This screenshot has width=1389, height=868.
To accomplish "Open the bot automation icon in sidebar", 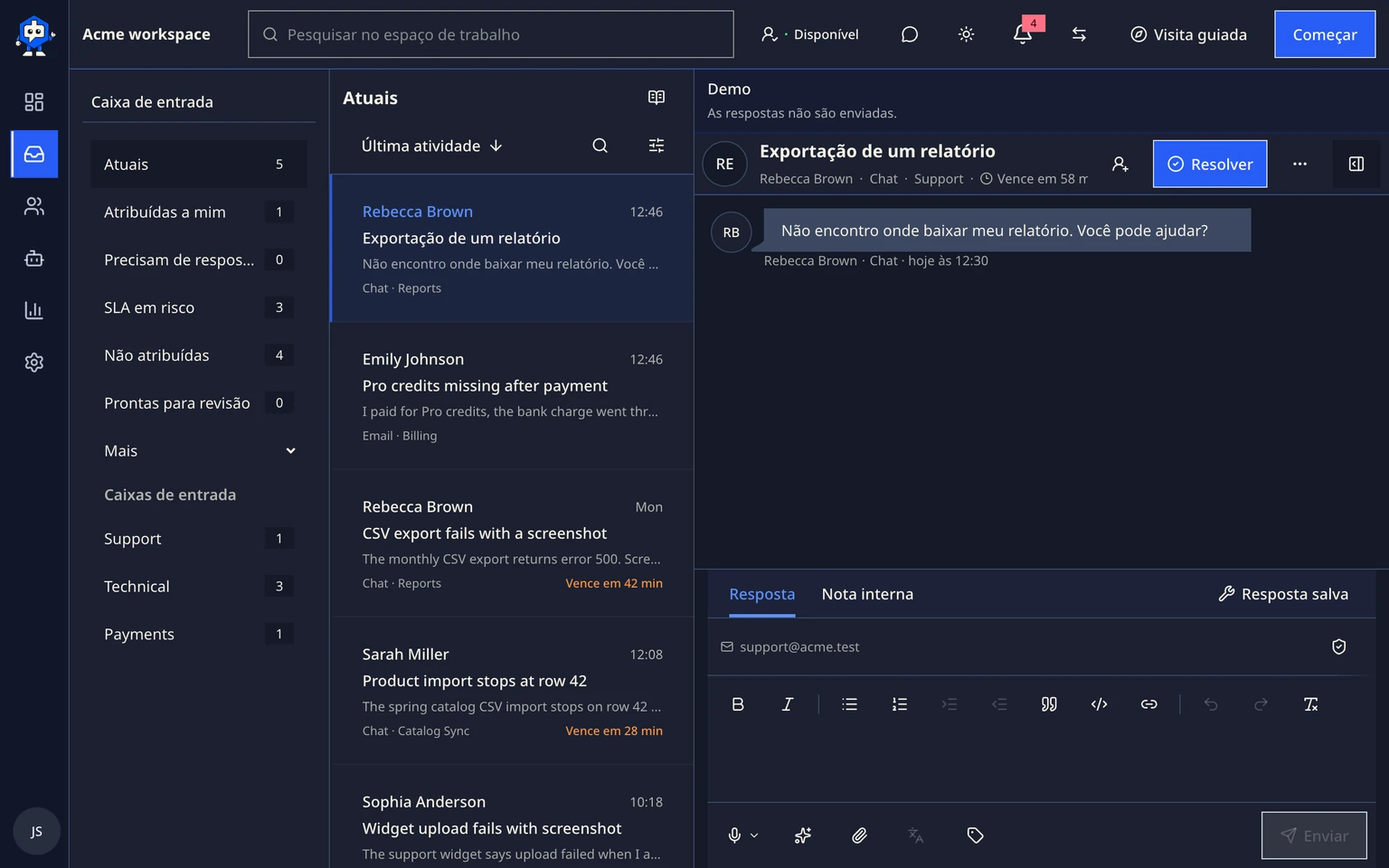I will click(34, 259).
